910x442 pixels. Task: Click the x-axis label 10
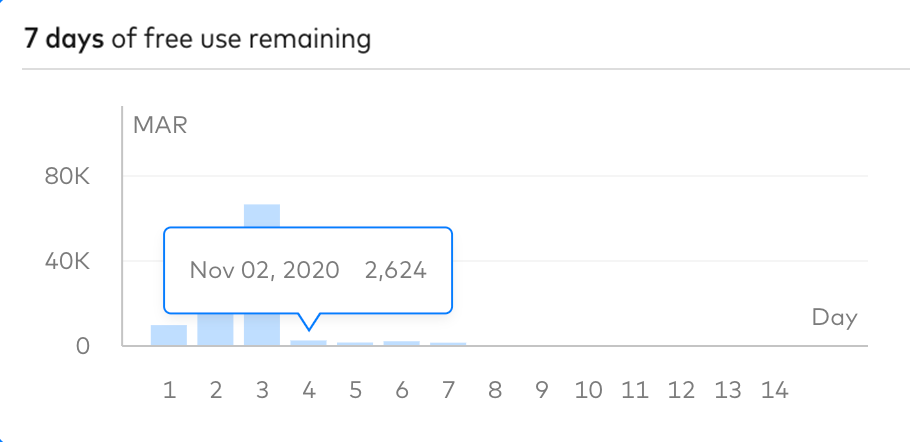(x=588, y=390)
